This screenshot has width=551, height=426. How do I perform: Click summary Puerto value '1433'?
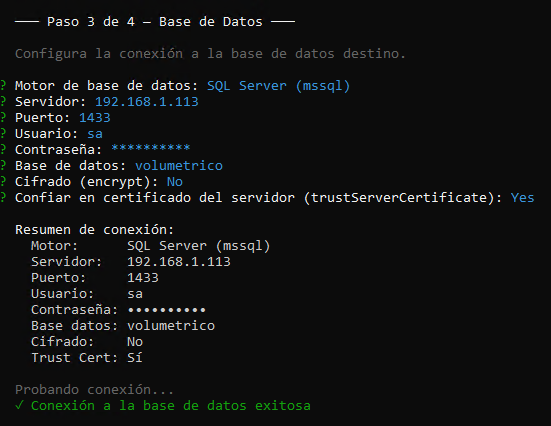(x=143, y=278)
